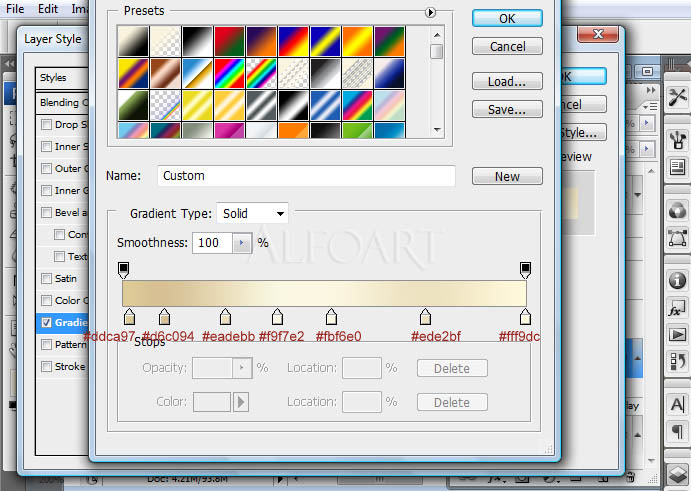691x491 pixels.
Task: Click the New gradient button
Action: point(507,176)
